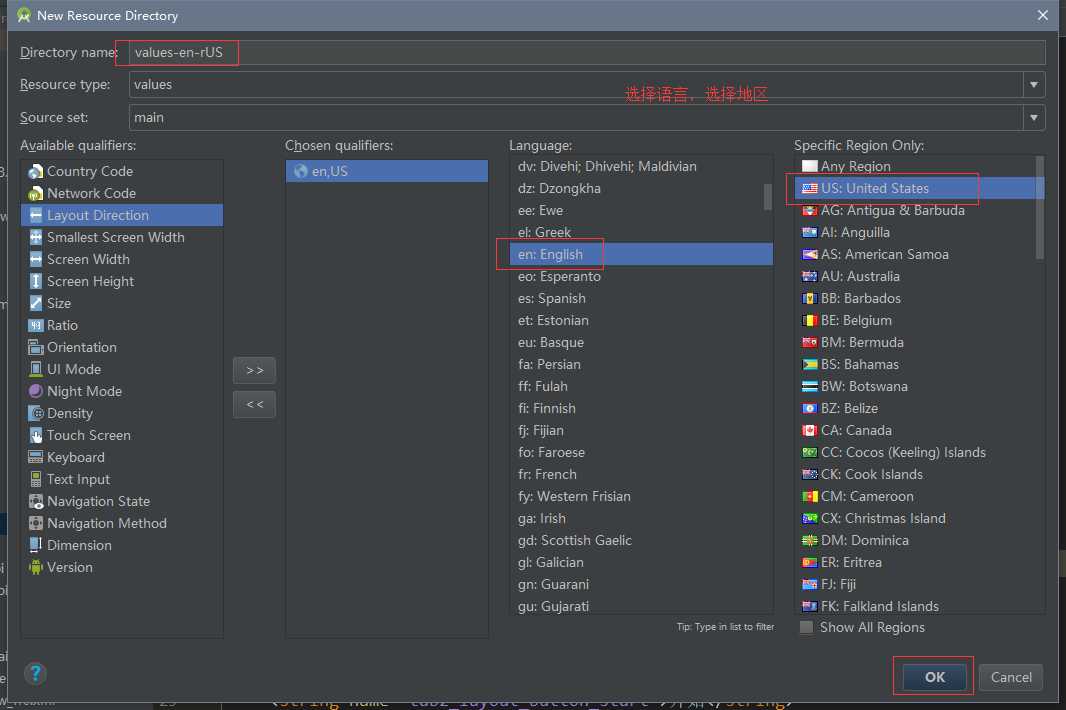Click the Navigation State icon
Screen dimensions: 1066x710
[35, 501]
